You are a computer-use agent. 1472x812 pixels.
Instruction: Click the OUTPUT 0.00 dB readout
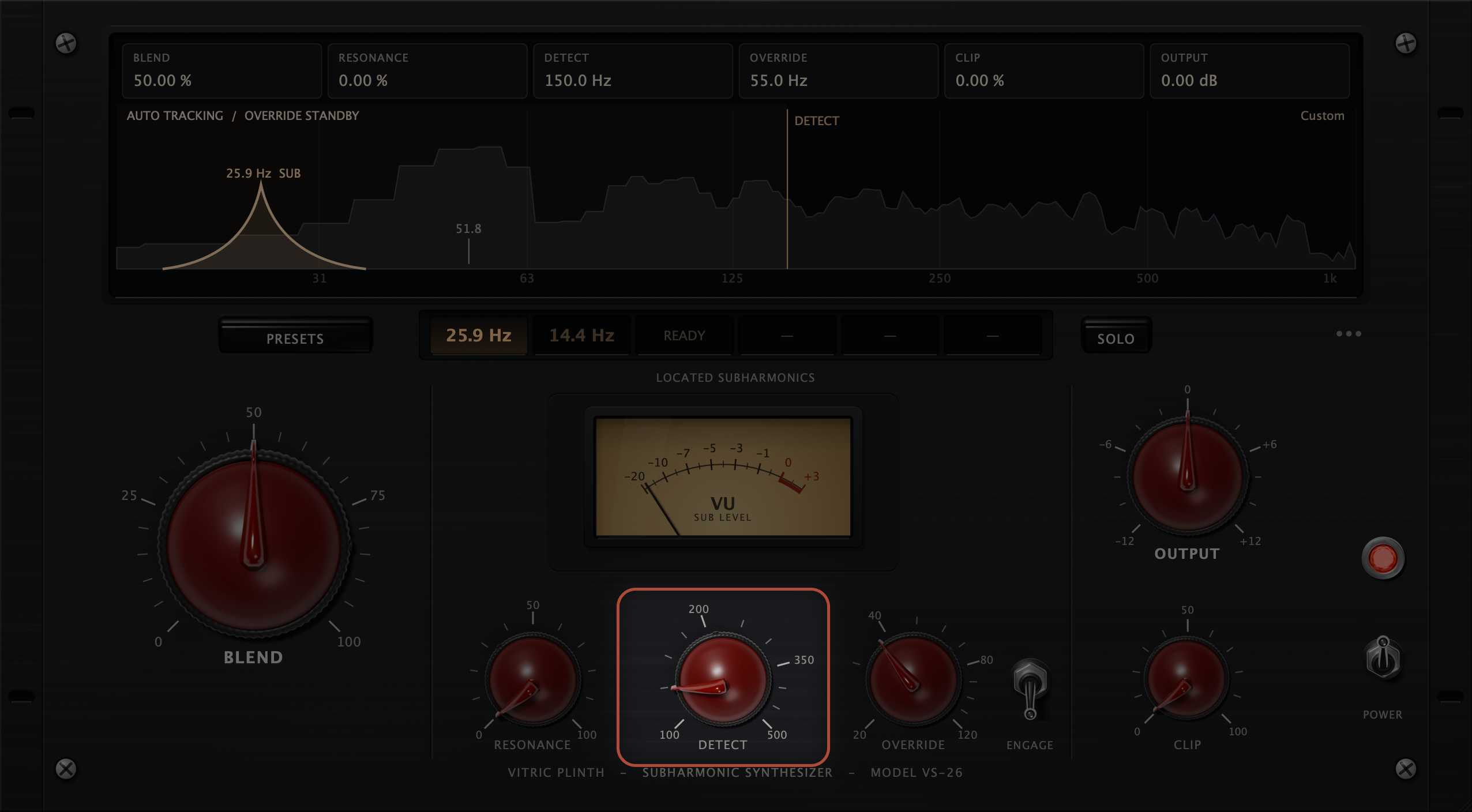point(1250,71)
